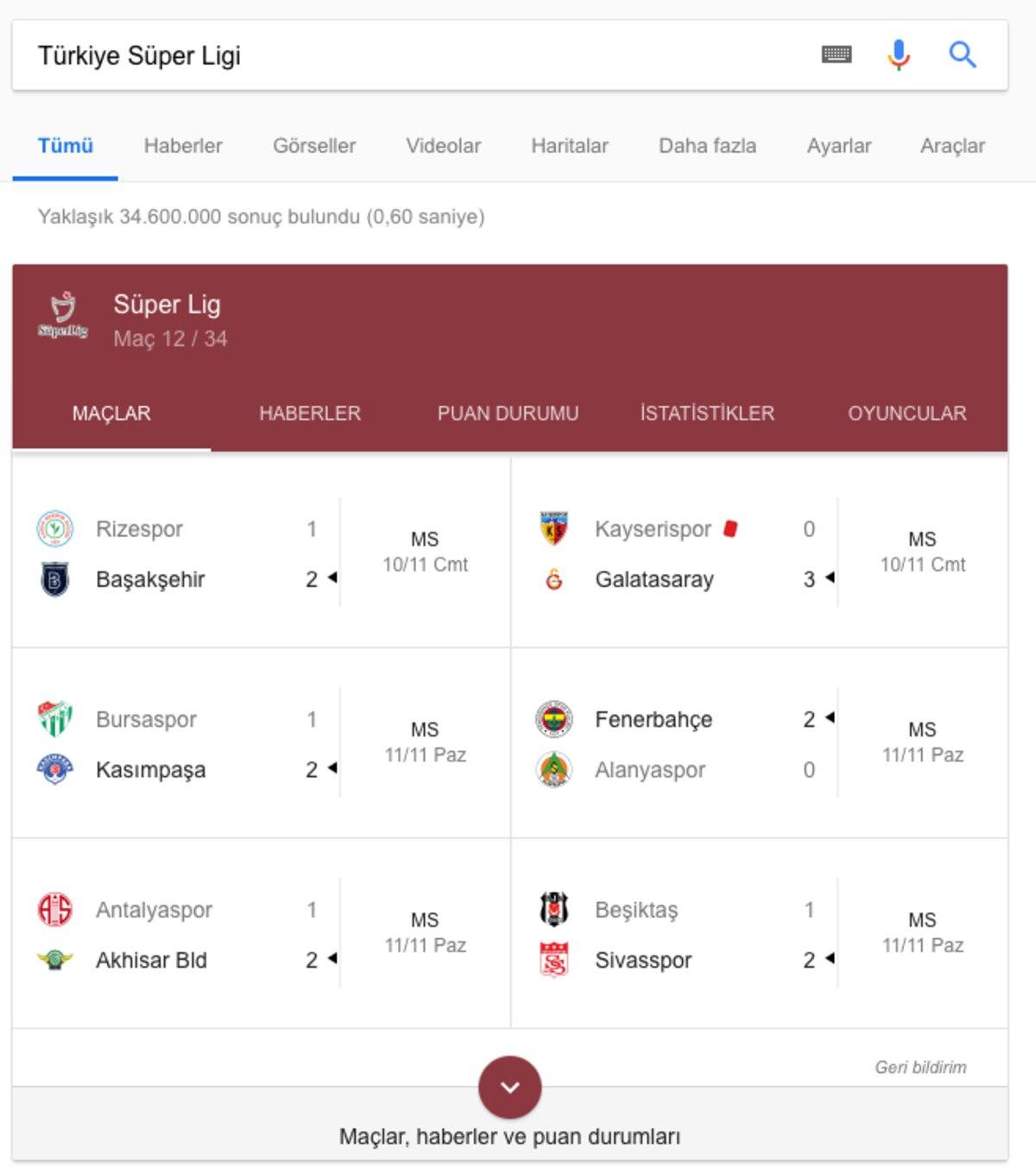The image size is (1036, 1174).
Task: Open the OYUNCULAR tab
Action: pos(906,413)
